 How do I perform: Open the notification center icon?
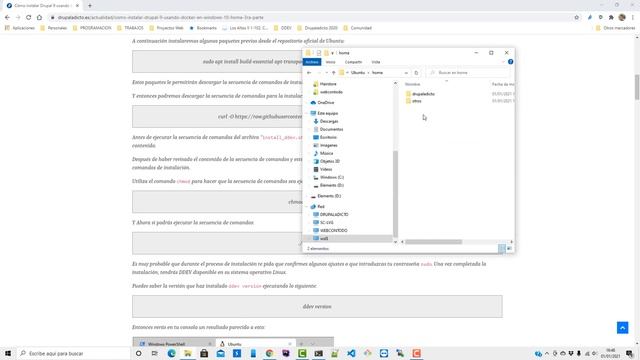point(630,353)
